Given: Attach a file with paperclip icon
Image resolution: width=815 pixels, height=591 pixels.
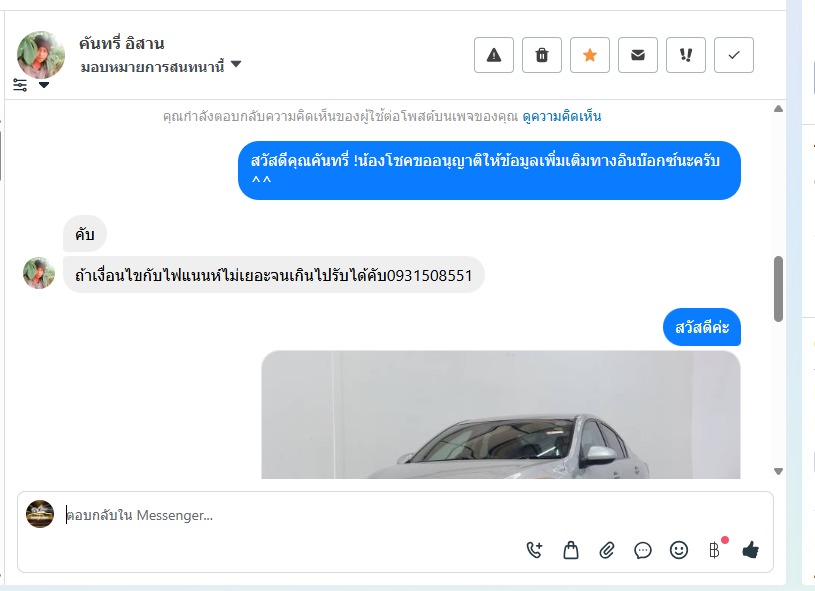Looking at the screenshot, I should click(x=607, y=550).
